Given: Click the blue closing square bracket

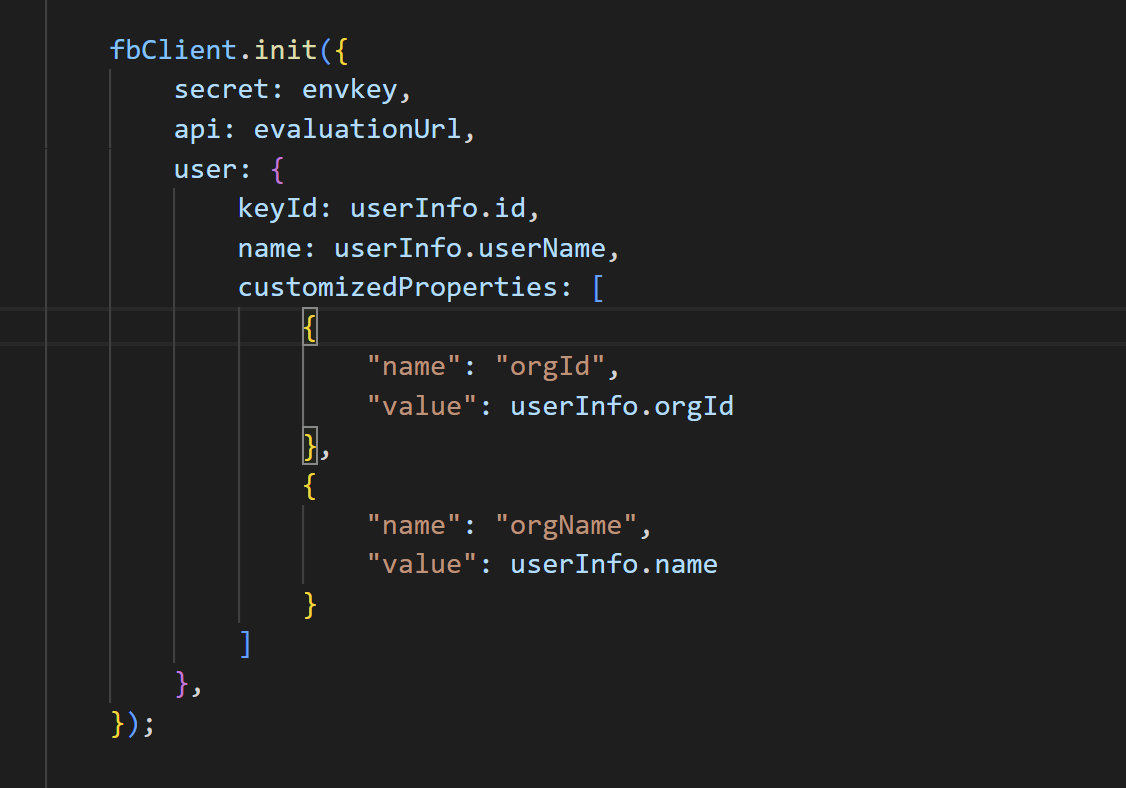Looking at the screenshot, I should (x=246, y=644).
